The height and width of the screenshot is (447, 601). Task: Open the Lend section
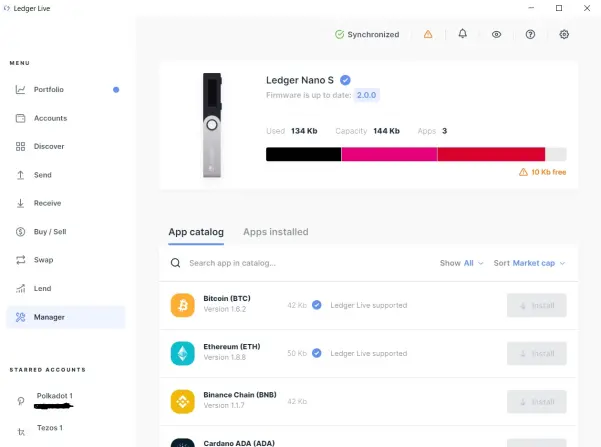(x=66, y=288)
